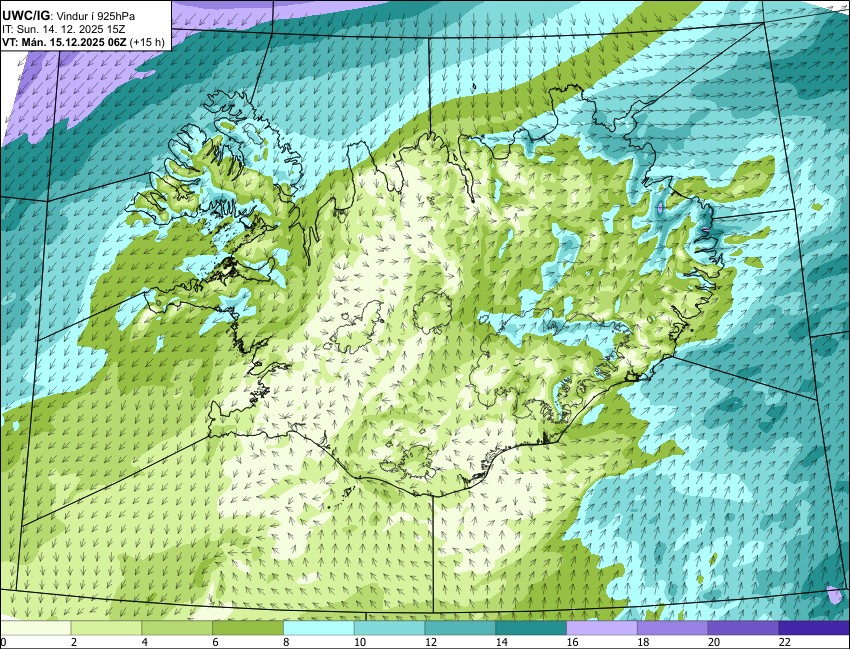The width and height of the screenshot is (850, 649).
Task: Pick the medium green 4–6 legend swatch
Action: (177, 628)
